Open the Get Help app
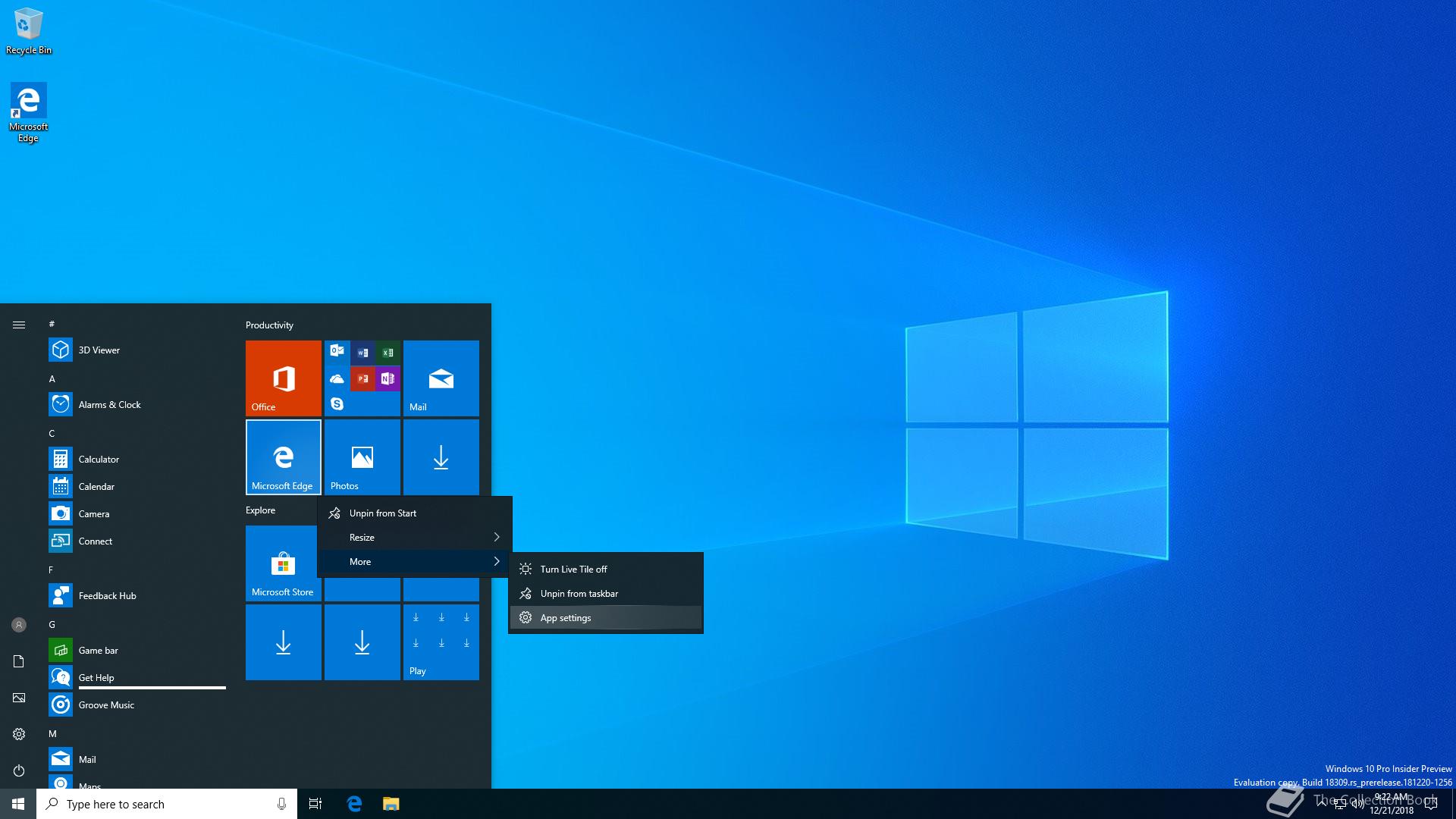Image resolution: width=1456 pixels, height=819 pixels. click(137, 677)
